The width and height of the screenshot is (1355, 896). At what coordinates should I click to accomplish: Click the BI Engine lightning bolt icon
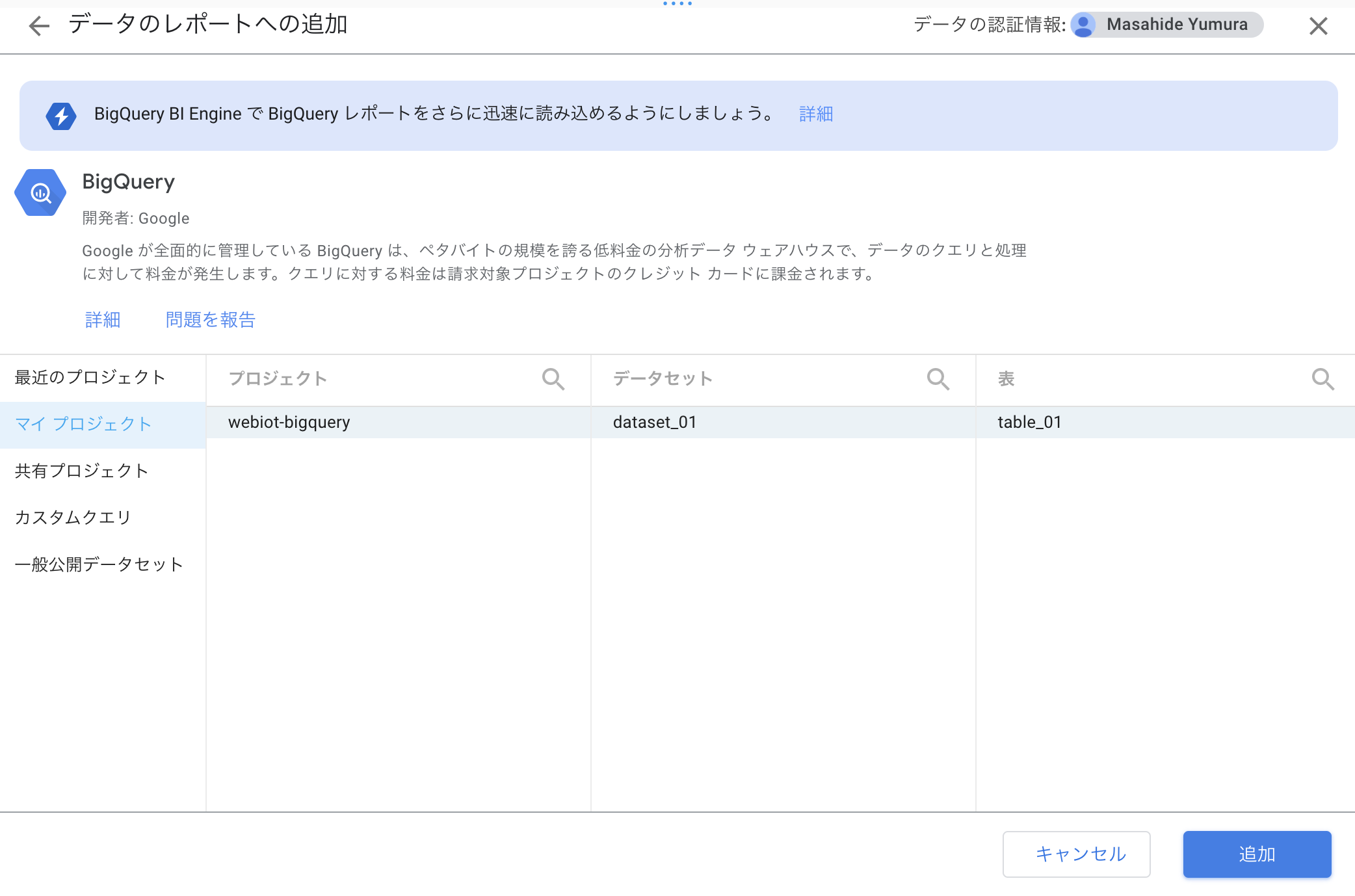tap(62, 114)
